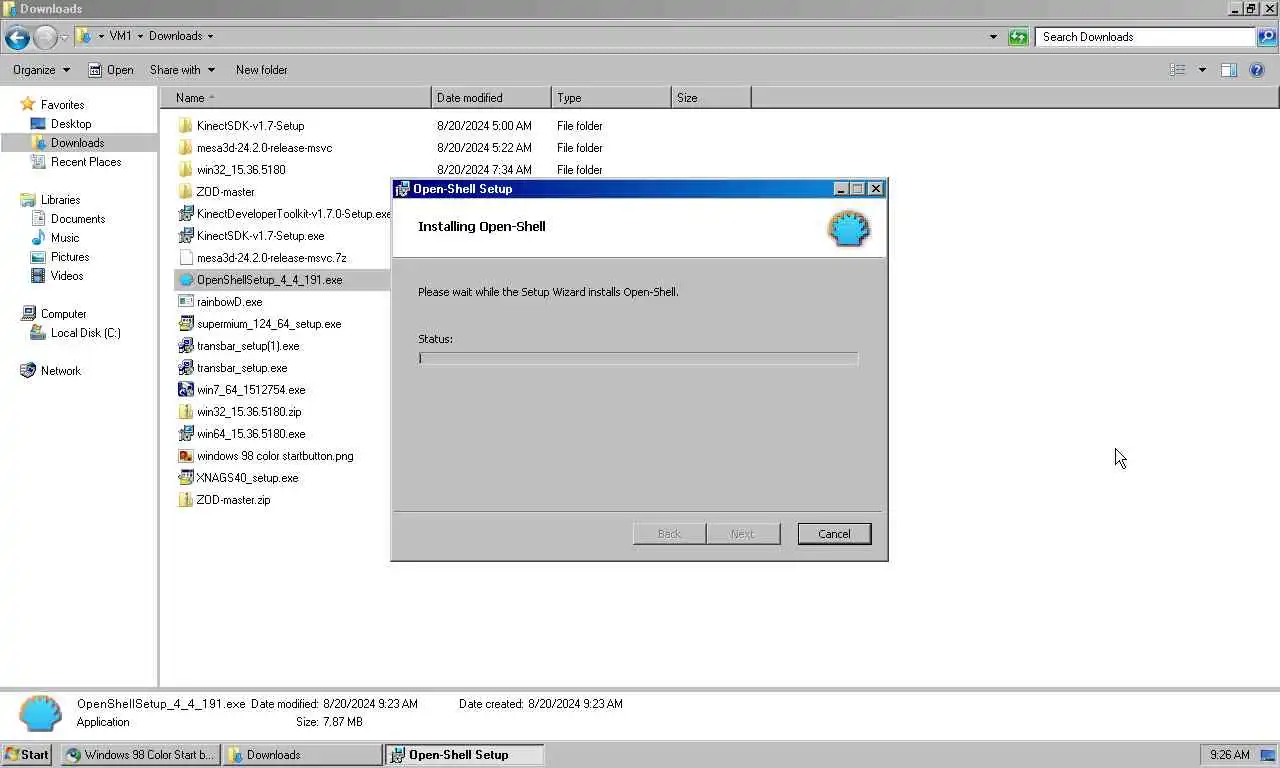Click the change view icon
This screenshot has height=768, width=1280.
click(x=1178, y=70)
